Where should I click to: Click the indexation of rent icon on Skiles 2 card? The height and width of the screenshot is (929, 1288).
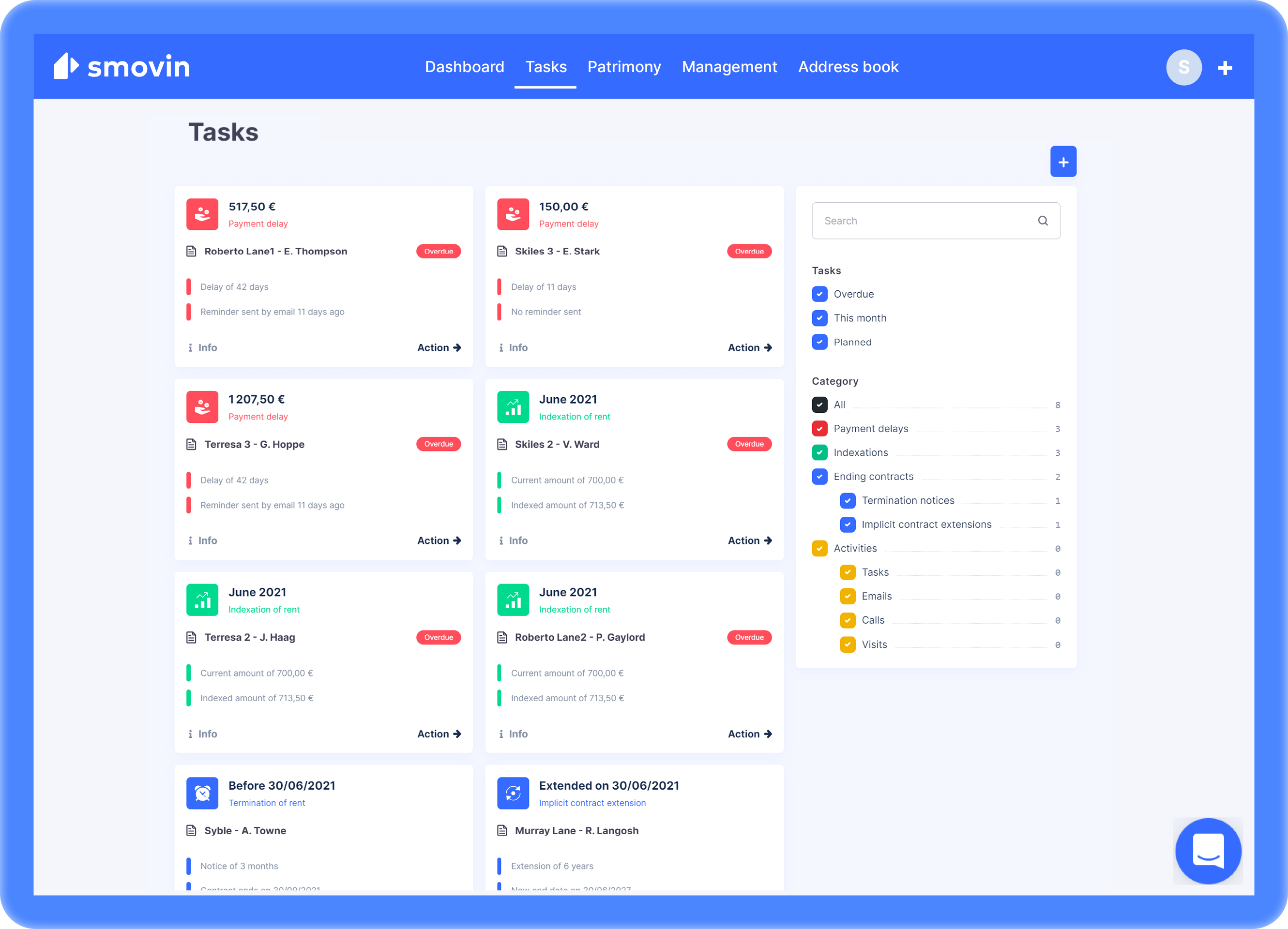click(513, 406)
